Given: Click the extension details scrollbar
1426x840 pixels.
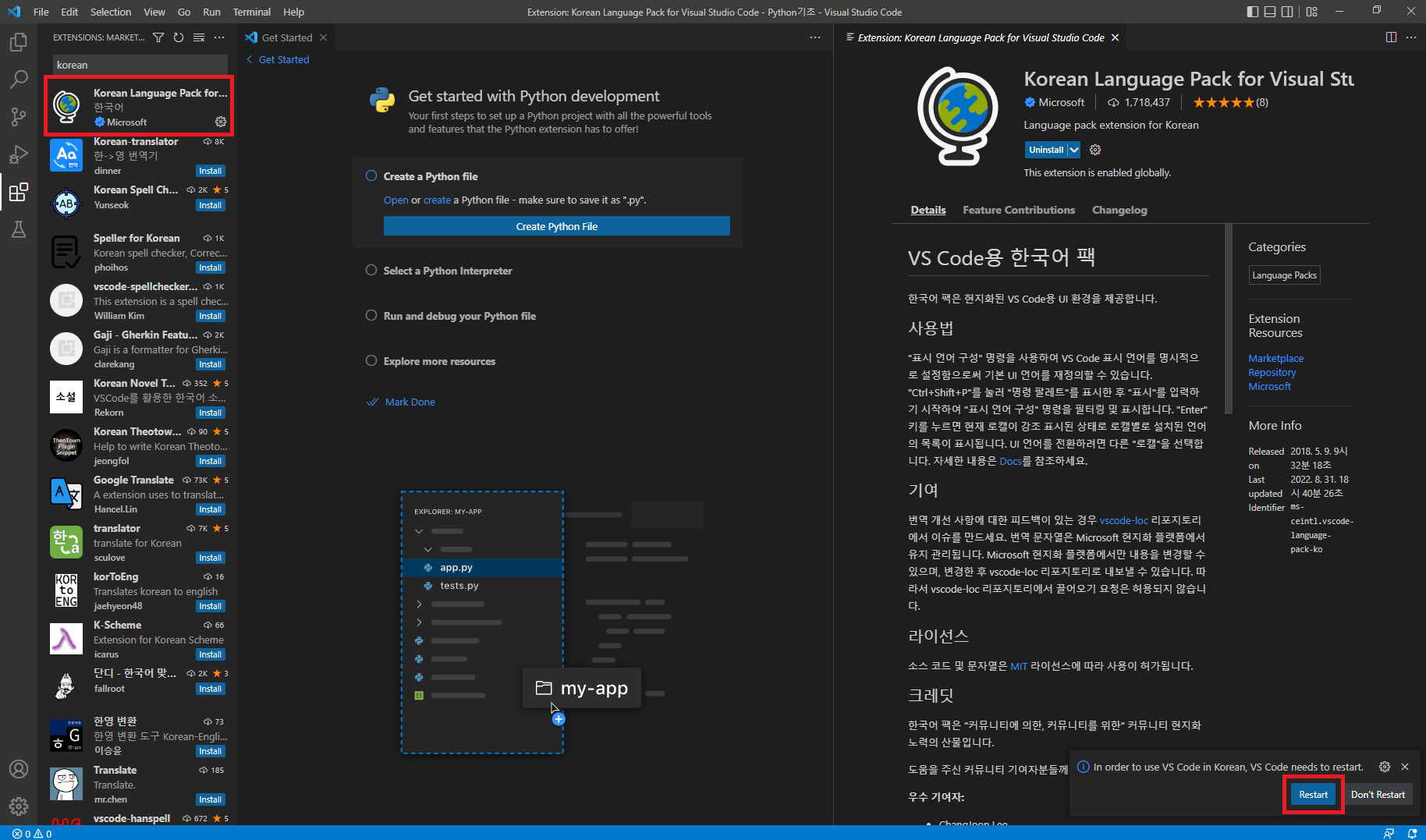Looking at the screenshot, I should [1229, 320].
